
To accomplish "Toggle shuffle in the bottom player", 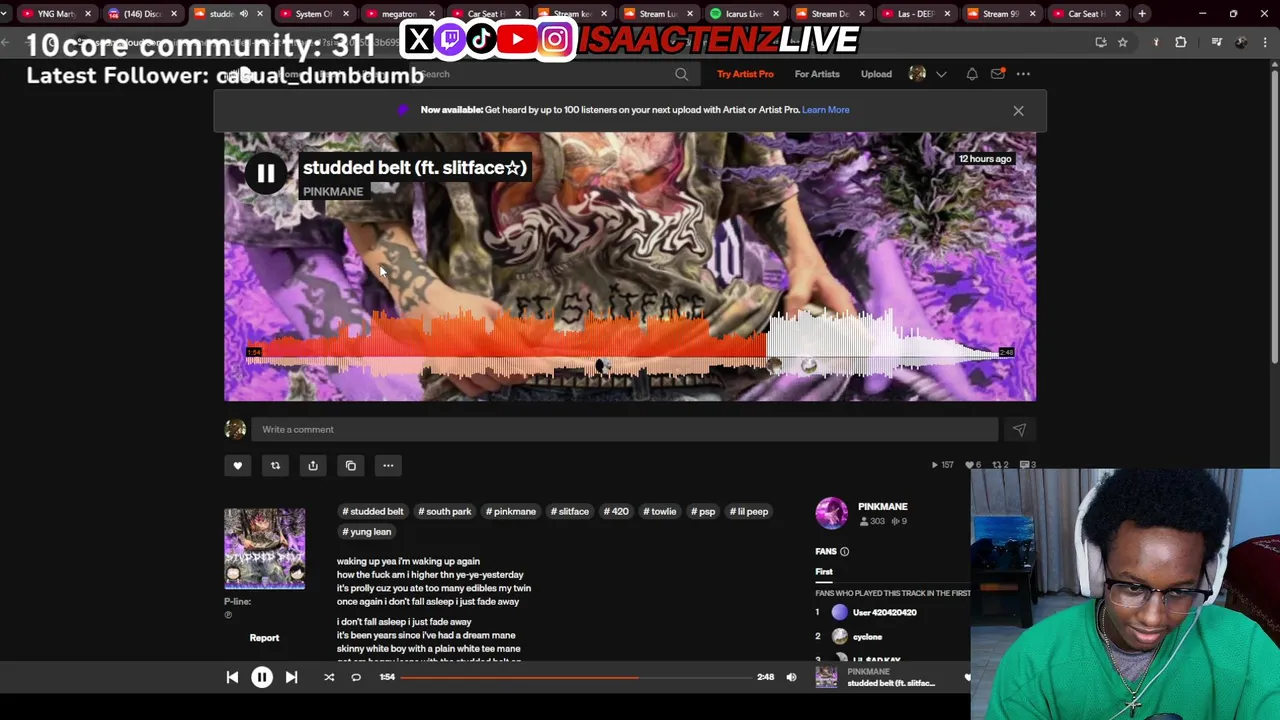I will pos(329,677).
